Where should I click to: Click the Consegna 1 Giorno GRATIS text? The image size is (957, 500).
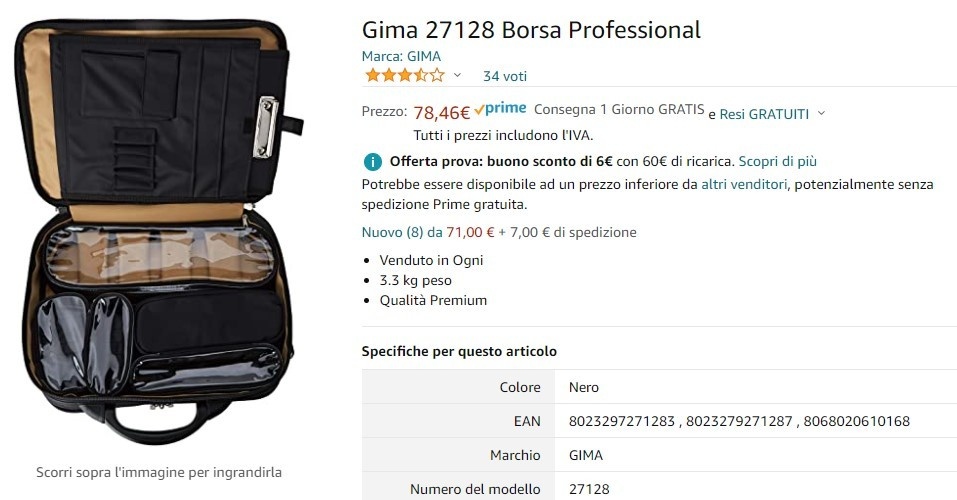click(x=619, y=109)
